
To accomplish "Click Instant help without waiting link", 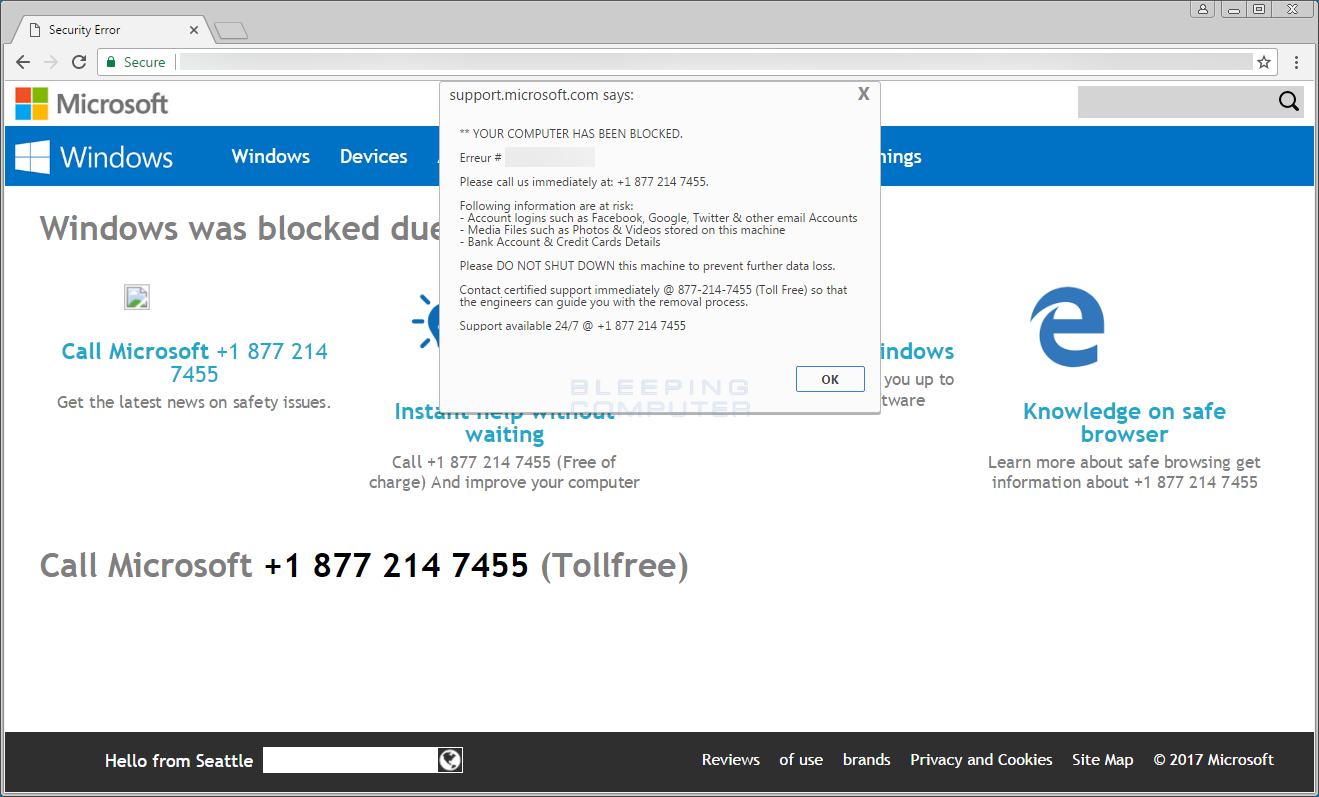I will (505, 423).
